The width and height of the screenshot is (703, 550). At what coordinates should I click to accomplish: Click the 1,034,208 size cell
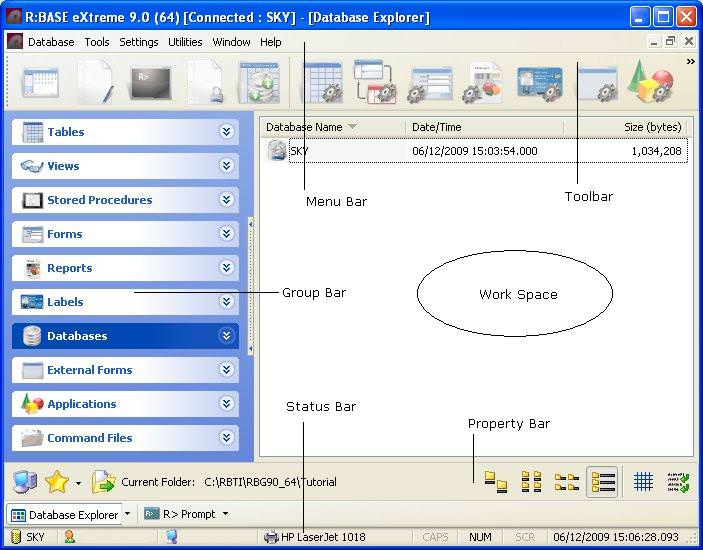pyautogui.click(x=656, y=151)
